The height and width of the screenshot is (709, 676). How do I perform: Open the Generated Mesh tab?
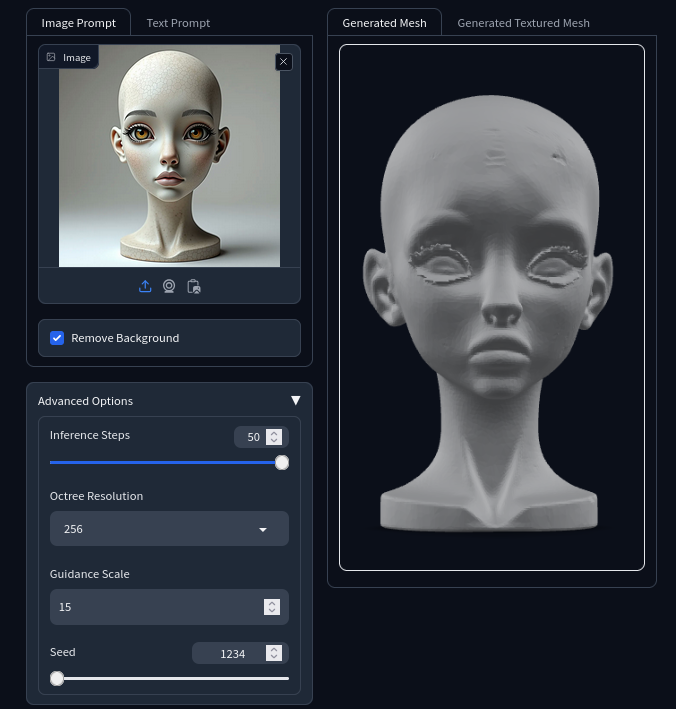click(384, 23)
